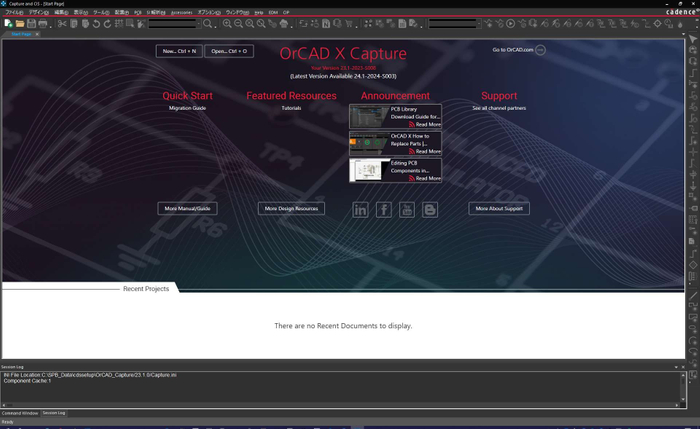Click the Open... Ctrl + O button
The height and width of the screenshot is (429, 700).
tap(229, 50)
